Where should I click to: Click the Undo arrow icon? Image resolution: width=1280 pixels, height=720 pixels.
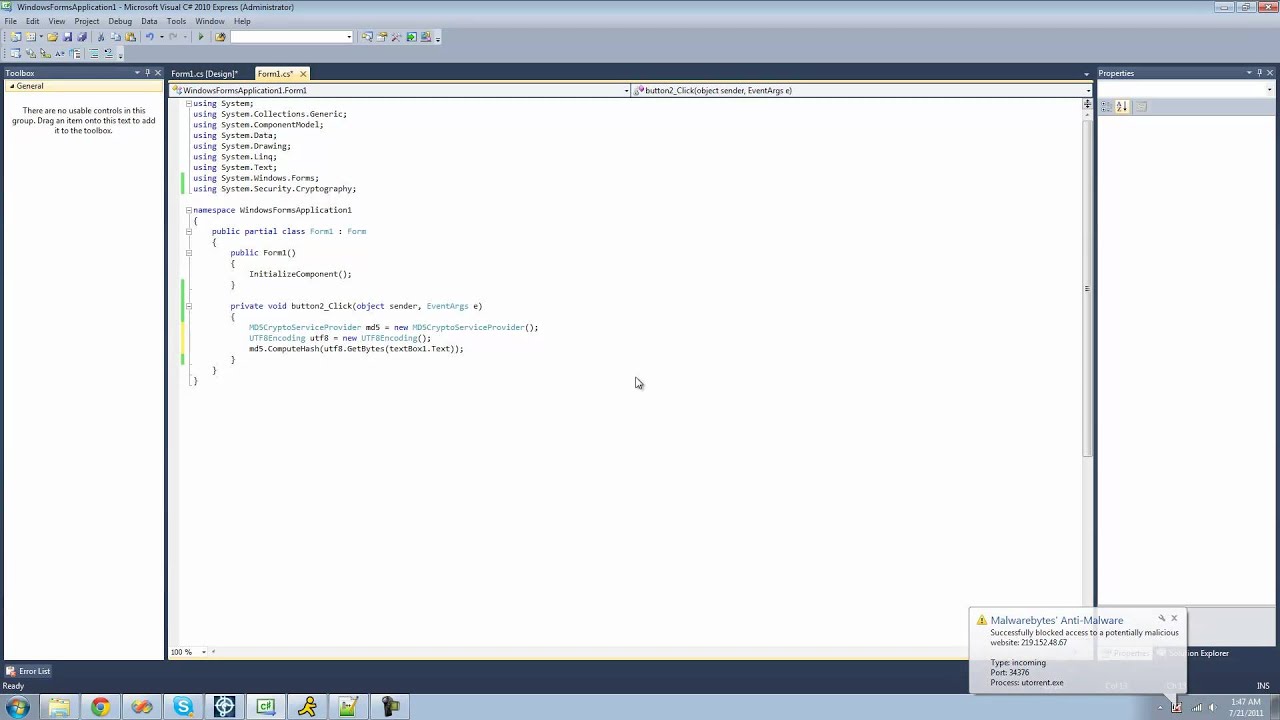pos(150,37)
